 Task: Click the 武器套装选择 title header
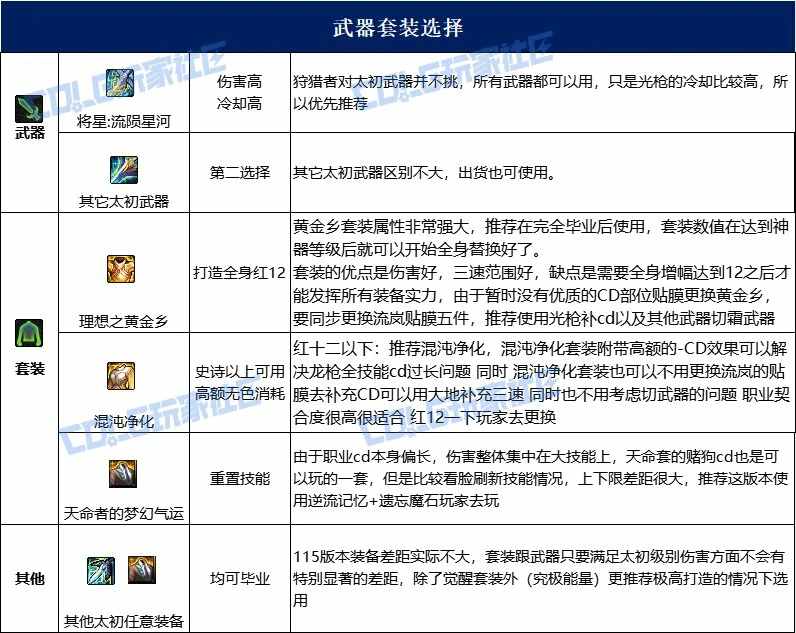(398, 26)
